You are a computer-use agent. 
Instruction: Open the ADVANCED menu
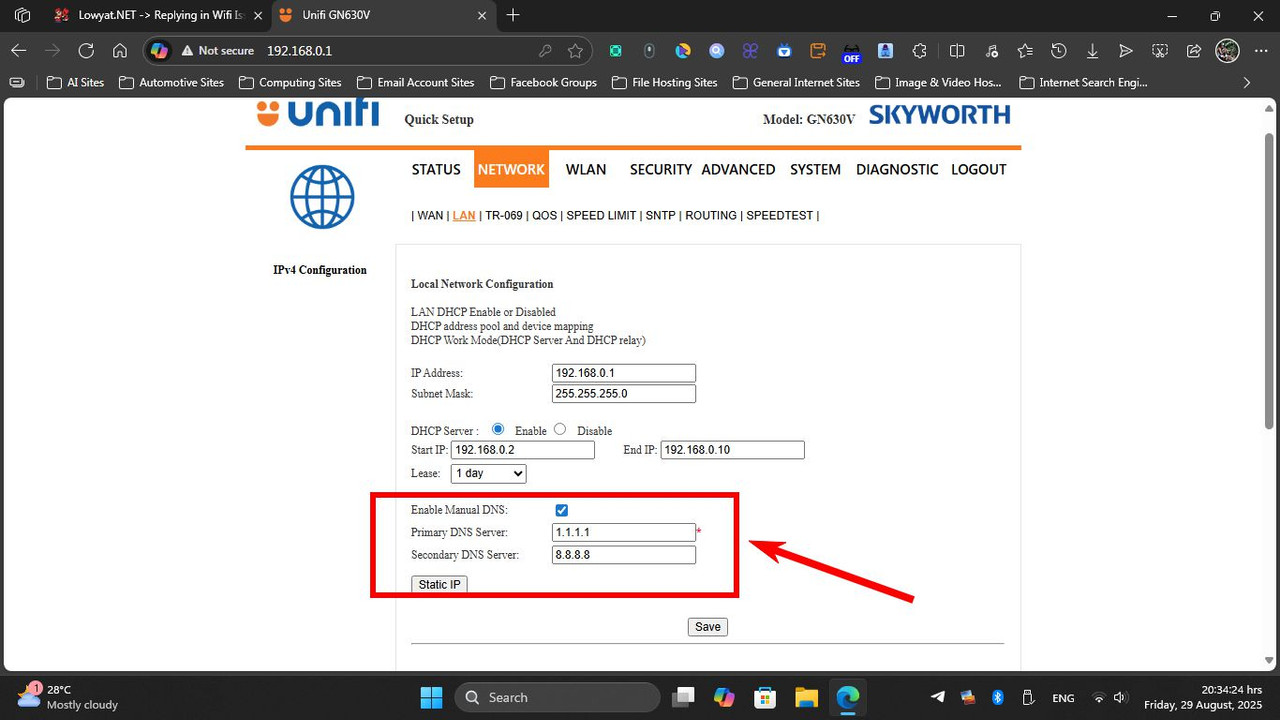coord(738,169)
